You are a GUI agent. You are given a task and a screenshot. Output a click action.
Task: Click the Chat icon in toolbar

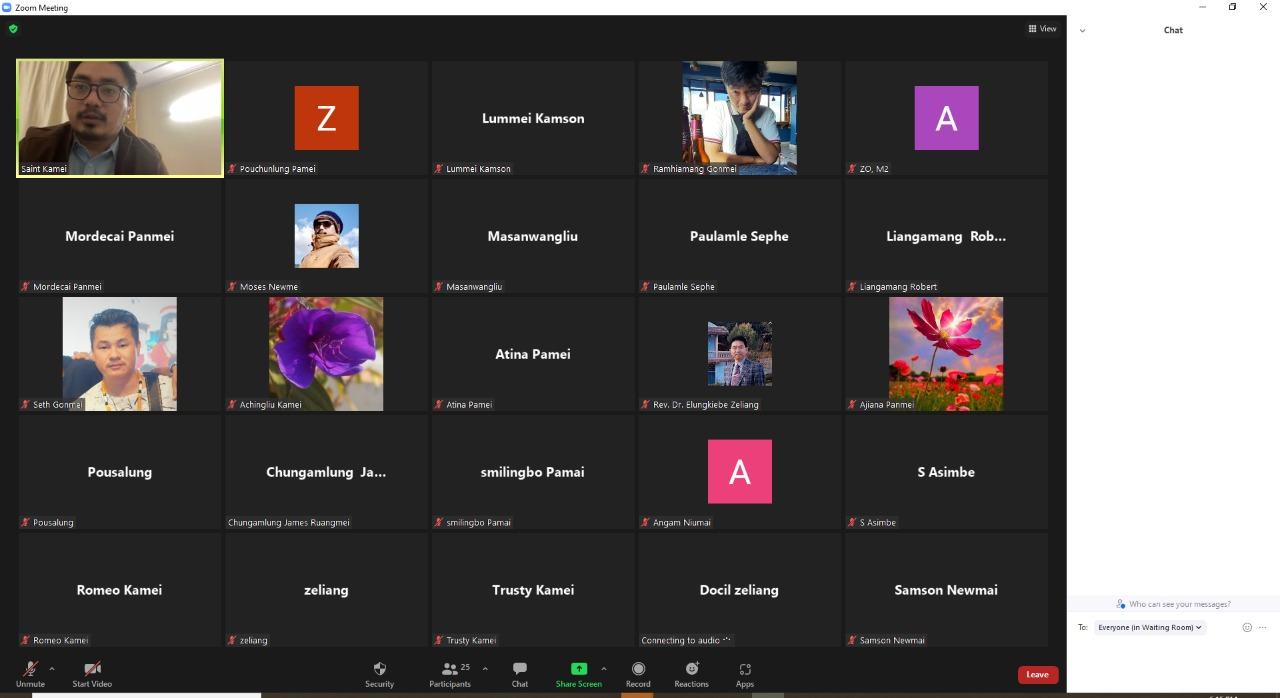520,673
